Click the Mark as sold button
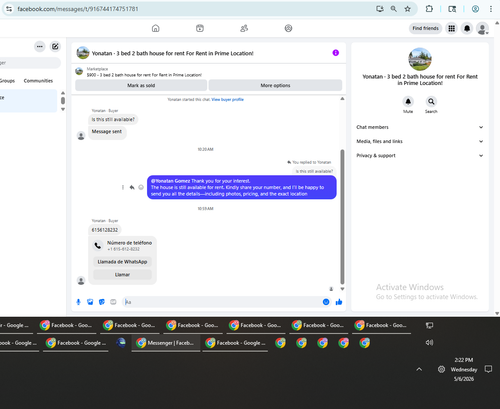This screenshot has width=500, height=409. coord(141,85)
